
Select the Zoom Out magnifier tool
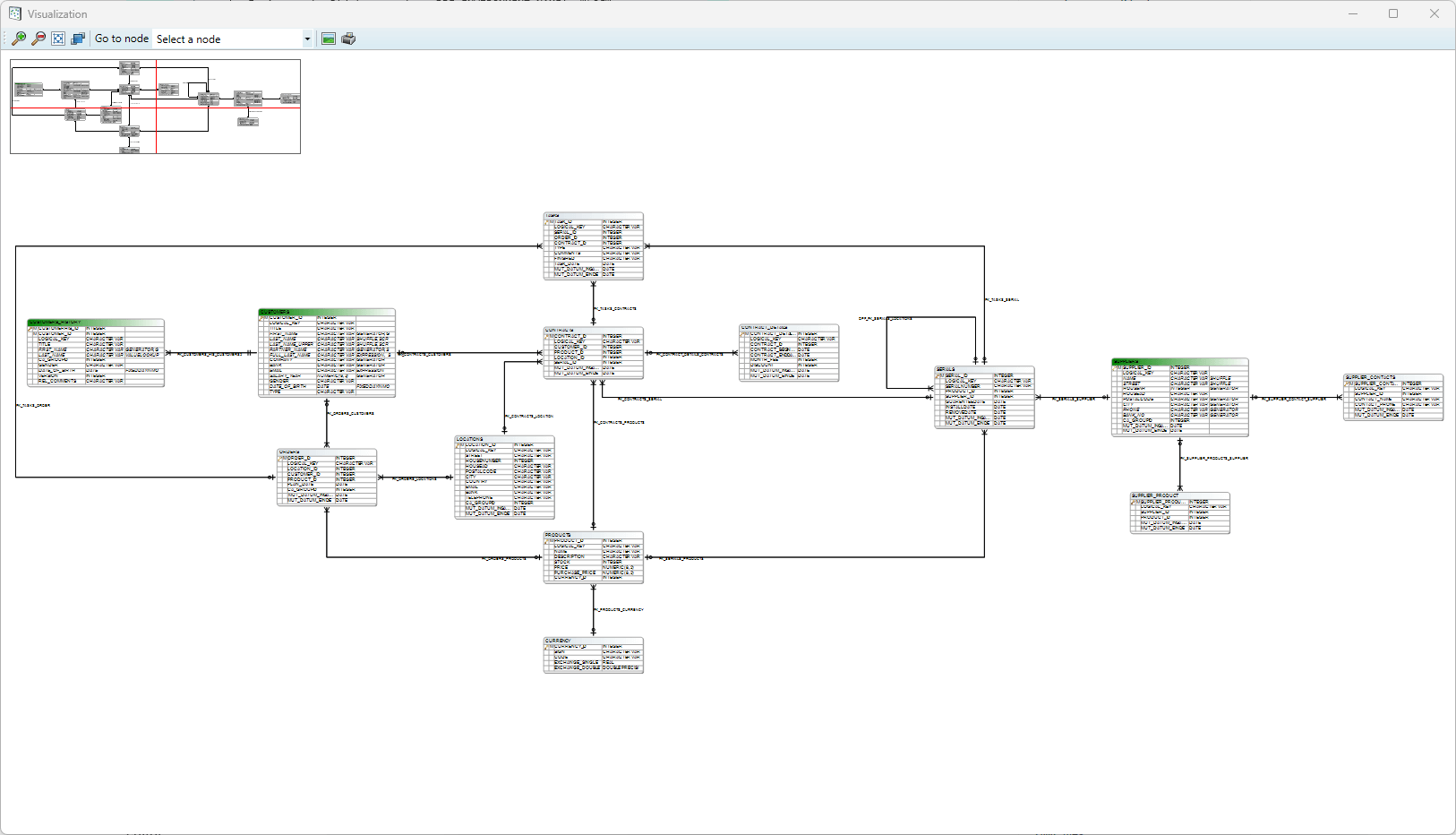[x=38, y=38]
